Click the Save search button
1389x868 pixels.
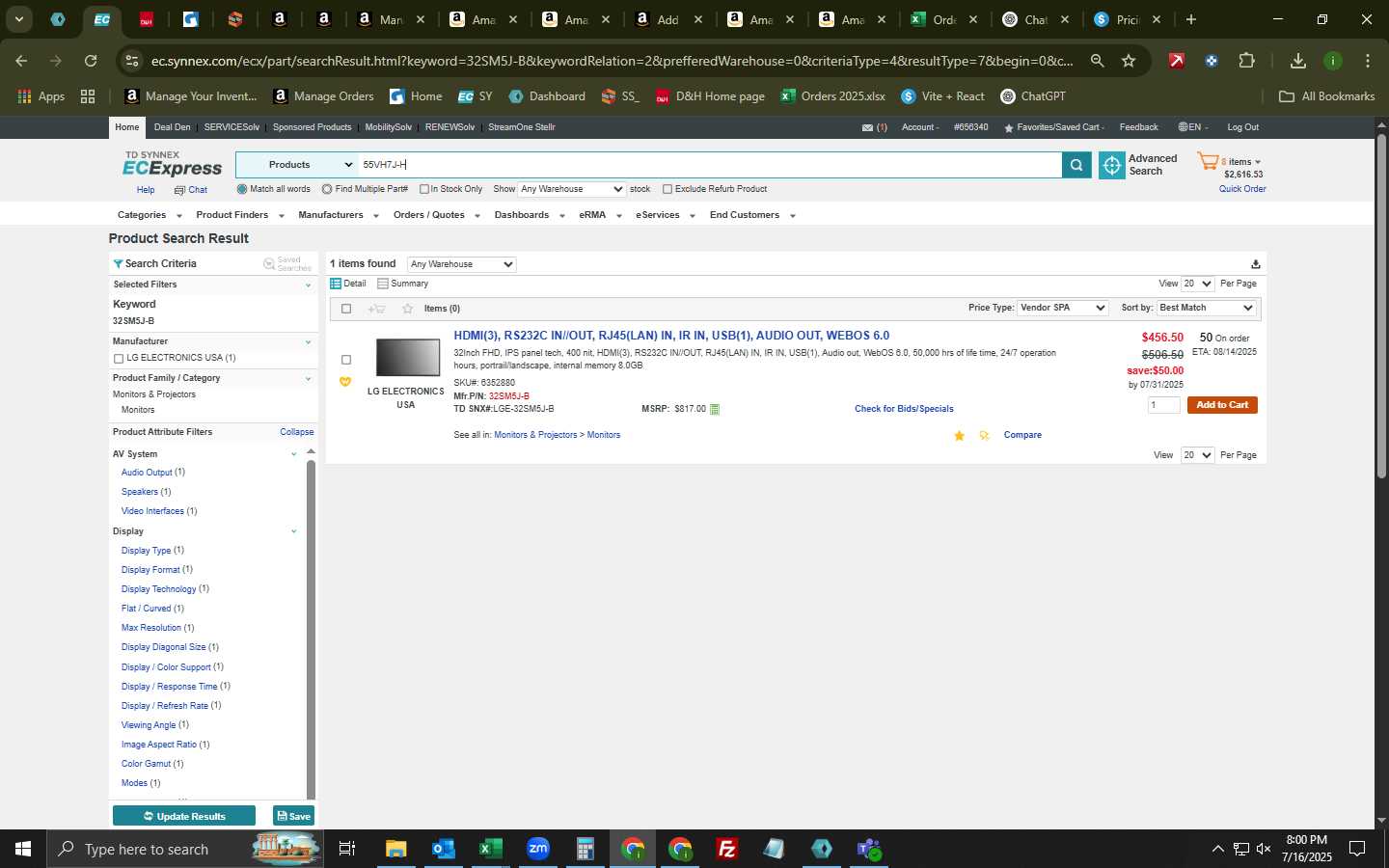tap(294, 816)
